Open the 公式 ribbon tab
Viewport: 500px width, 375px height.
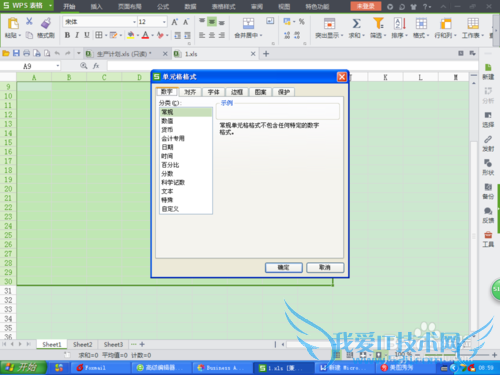[163, 6]
